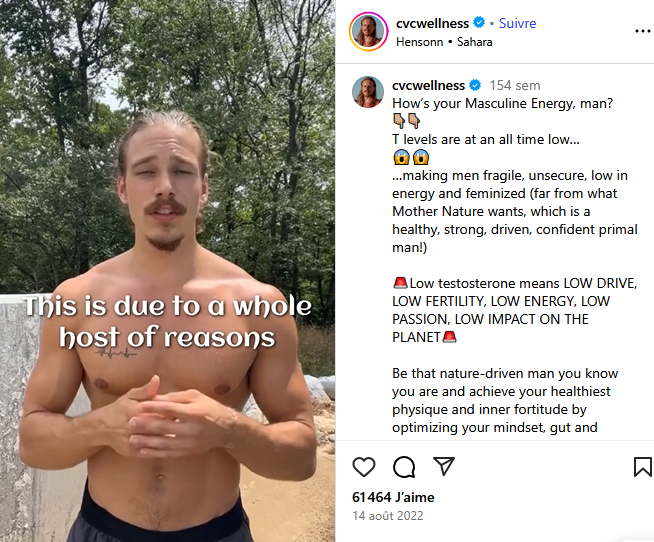Save the post with the bookmark icon

tap(643, 466)
